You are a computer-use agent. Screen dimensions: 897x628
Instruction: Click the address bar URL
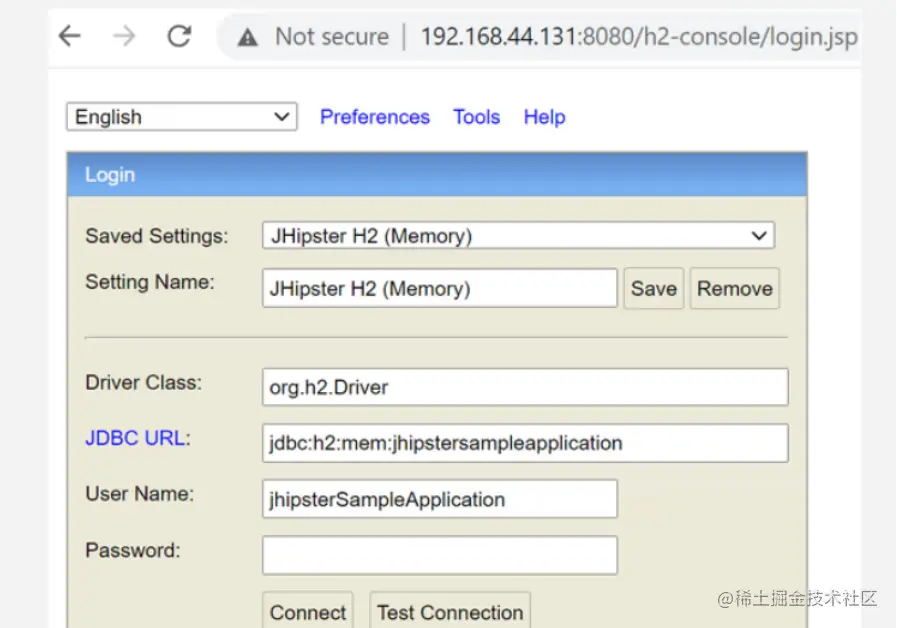tap(639, 37)
